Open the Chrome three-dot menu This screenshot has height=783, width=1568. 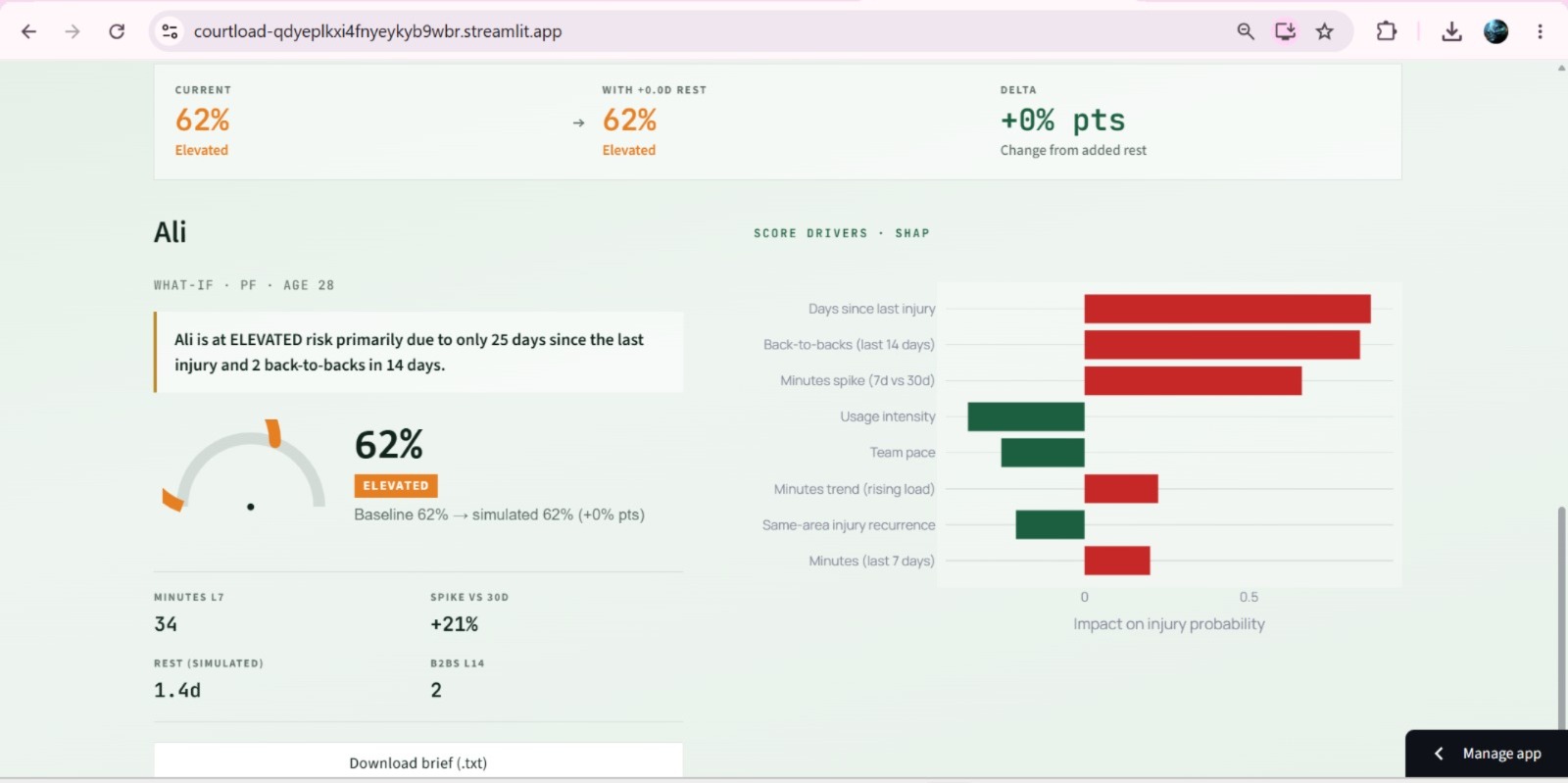click(x=1541, y=31)
